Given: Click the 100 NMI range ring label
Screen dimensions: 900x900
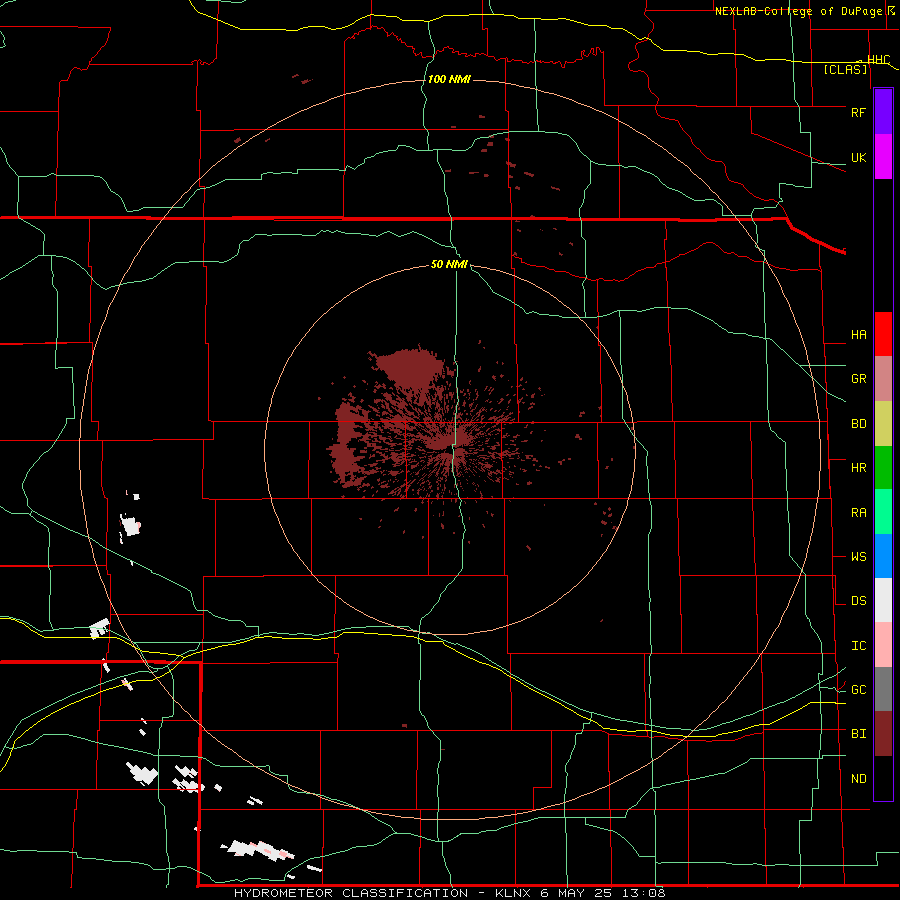Looking at the screenshot, I should 449,79.
